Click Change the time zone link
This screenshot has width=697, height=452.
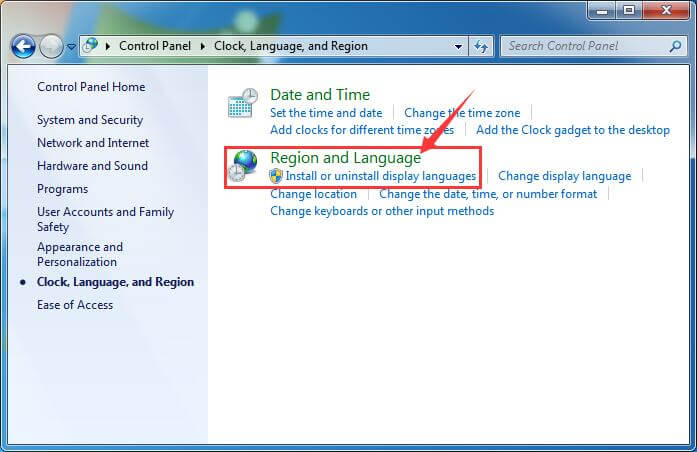click(x=462, y=113)
